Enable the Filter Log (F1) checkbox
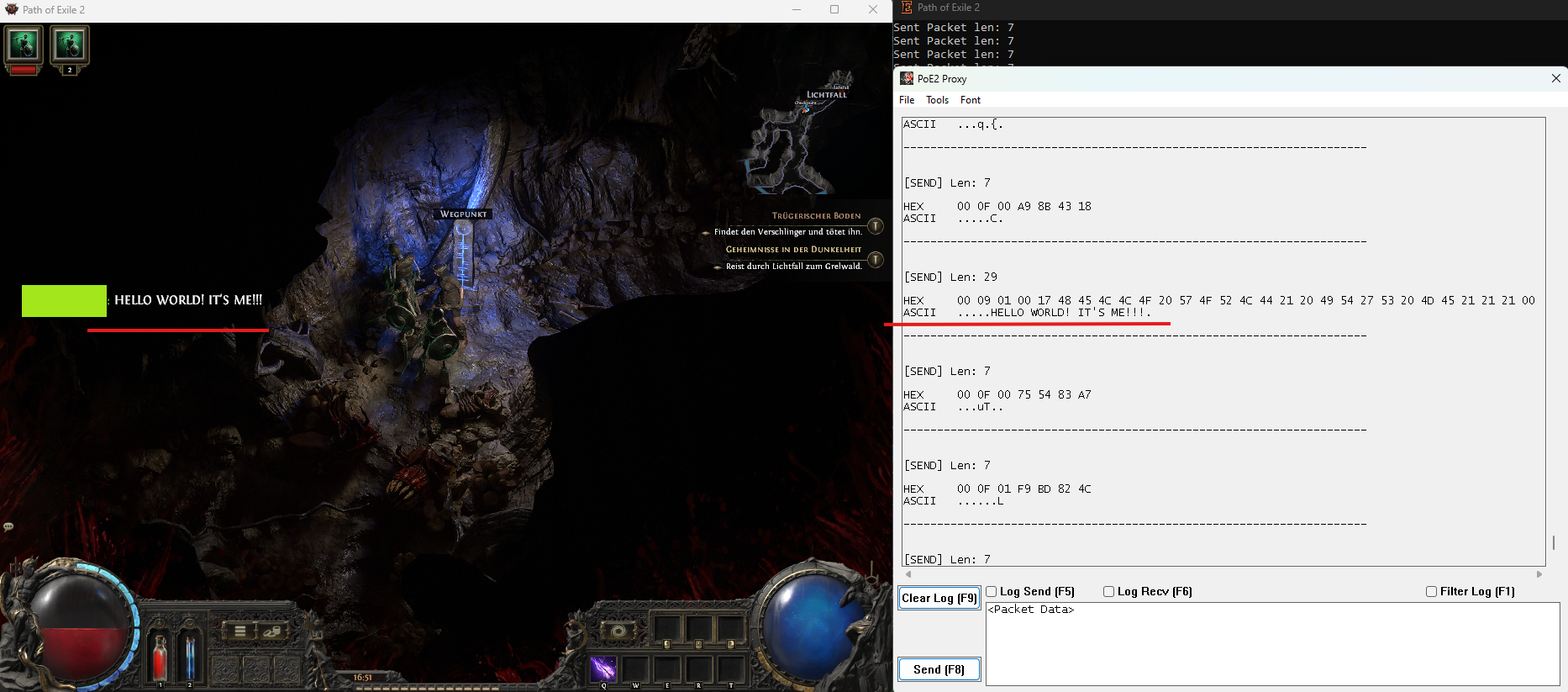Viewport: 1568px width, 692px height. [1432, 592]
